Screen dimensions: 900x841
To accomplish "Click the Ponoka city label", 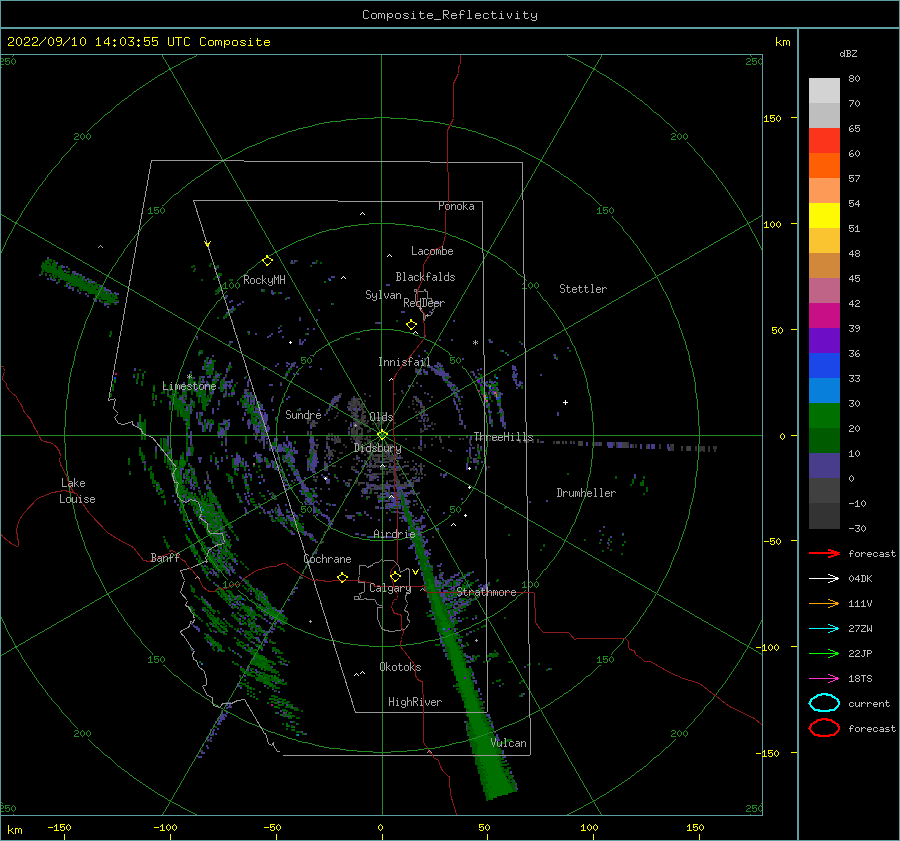I will pyautogui.click(x=456, y=206).
